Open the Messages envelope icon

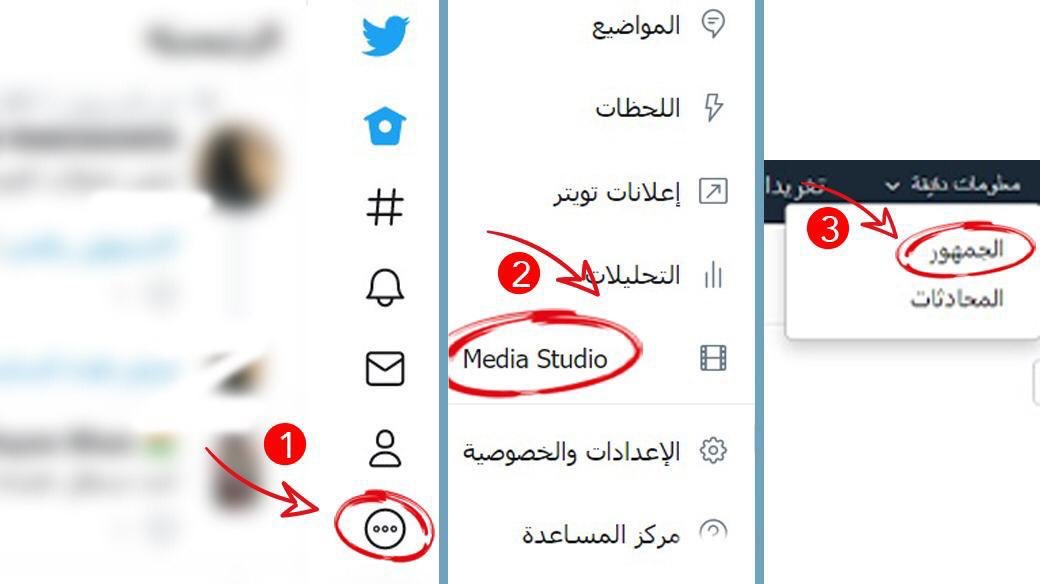385,369
